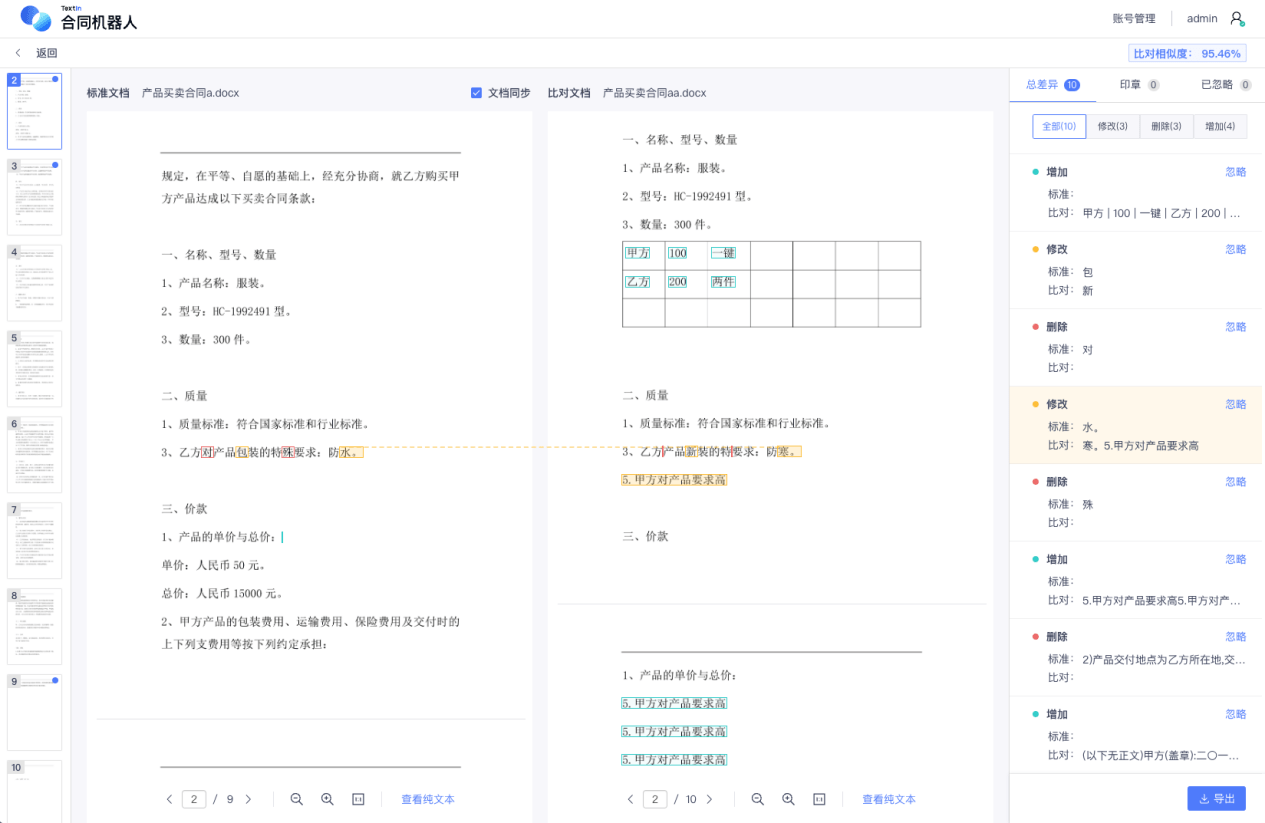Image resolution: width=1265 pixels, height=823 pixels.
Task: Open 查看纯文本 for the standard document
Action: click(x=428, y=799)
